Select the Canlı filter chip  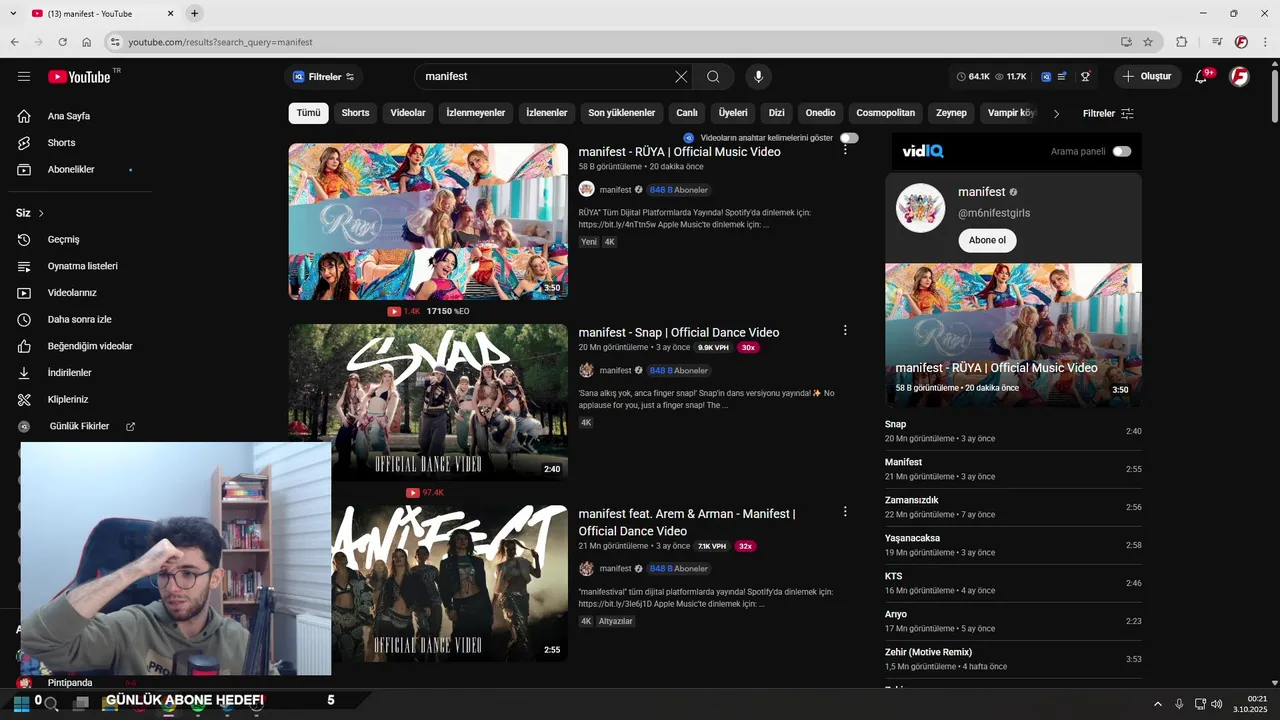coord(686,113)
